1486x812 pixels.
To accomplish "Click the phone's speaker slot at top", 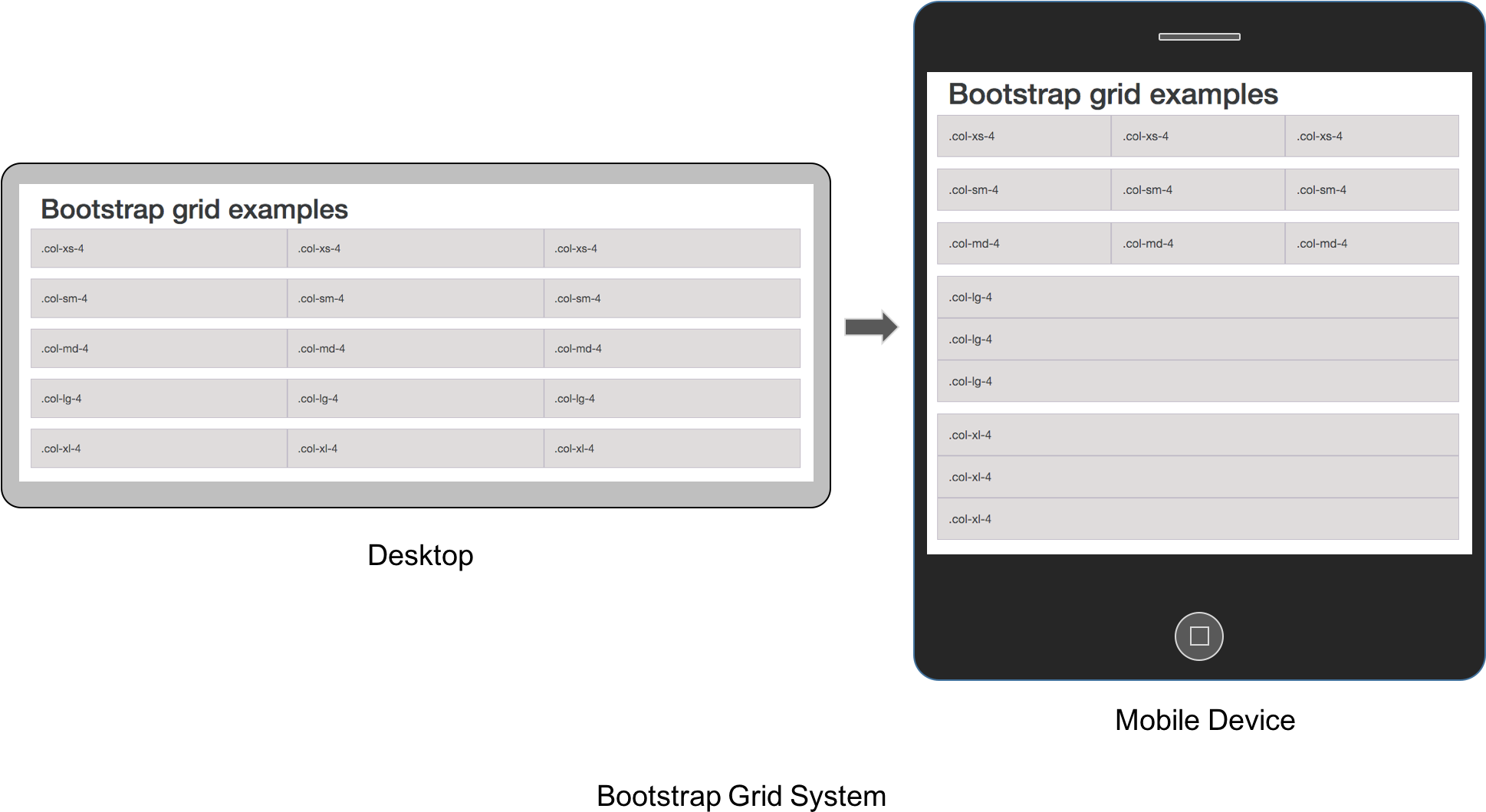I will coord(1198,37).
